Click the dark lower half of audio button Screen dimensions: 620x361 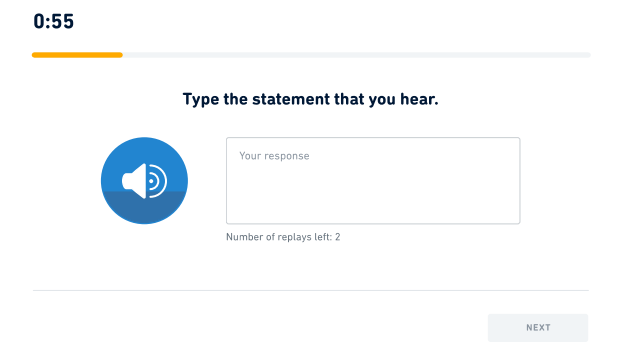click(144, 208)
